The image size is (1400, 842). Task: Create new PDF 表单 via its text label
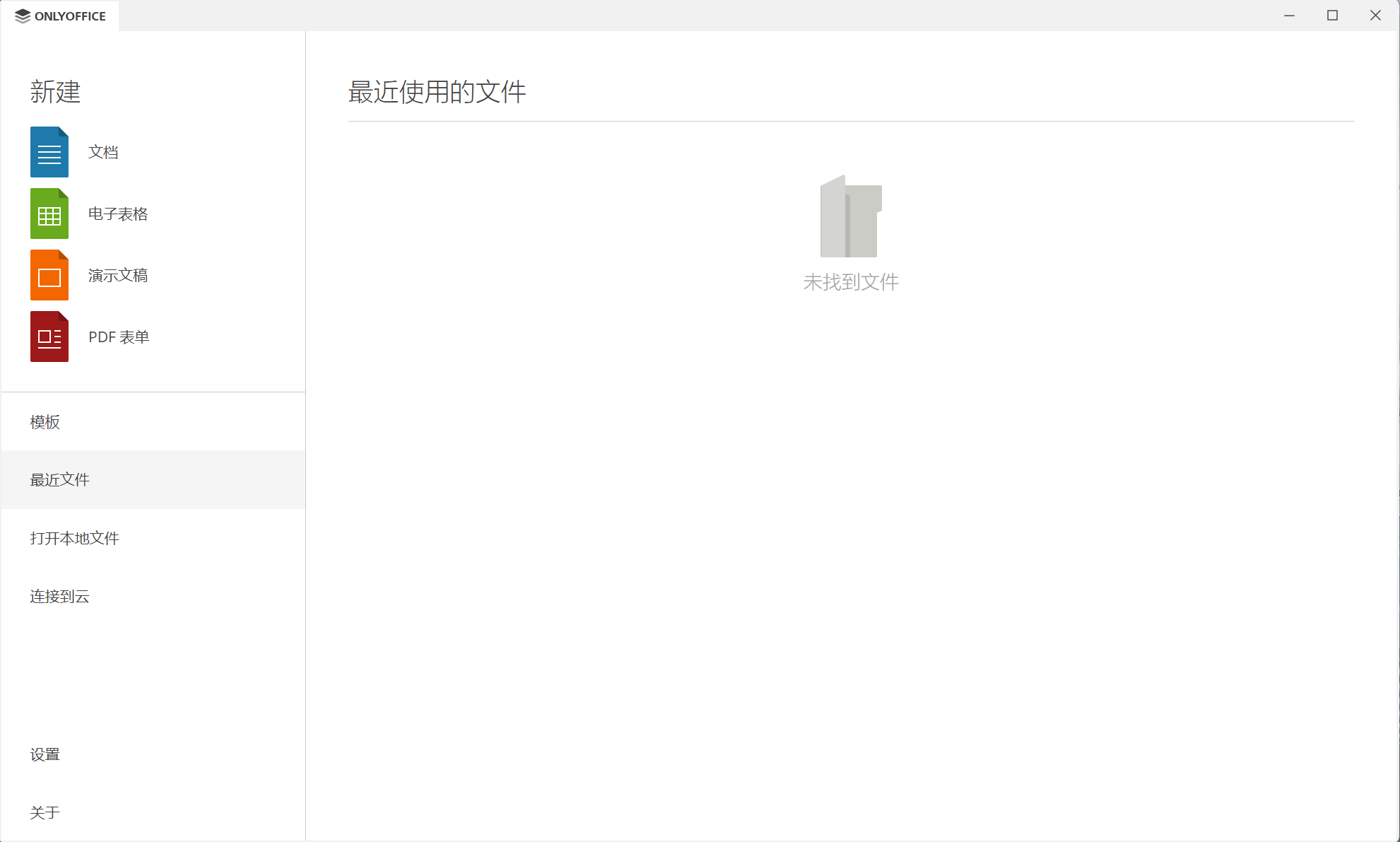click(119, 337)
